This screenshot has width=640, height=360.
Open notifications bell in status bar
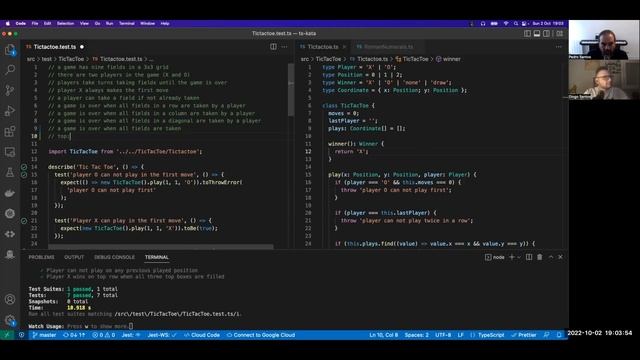pos(559,335)
